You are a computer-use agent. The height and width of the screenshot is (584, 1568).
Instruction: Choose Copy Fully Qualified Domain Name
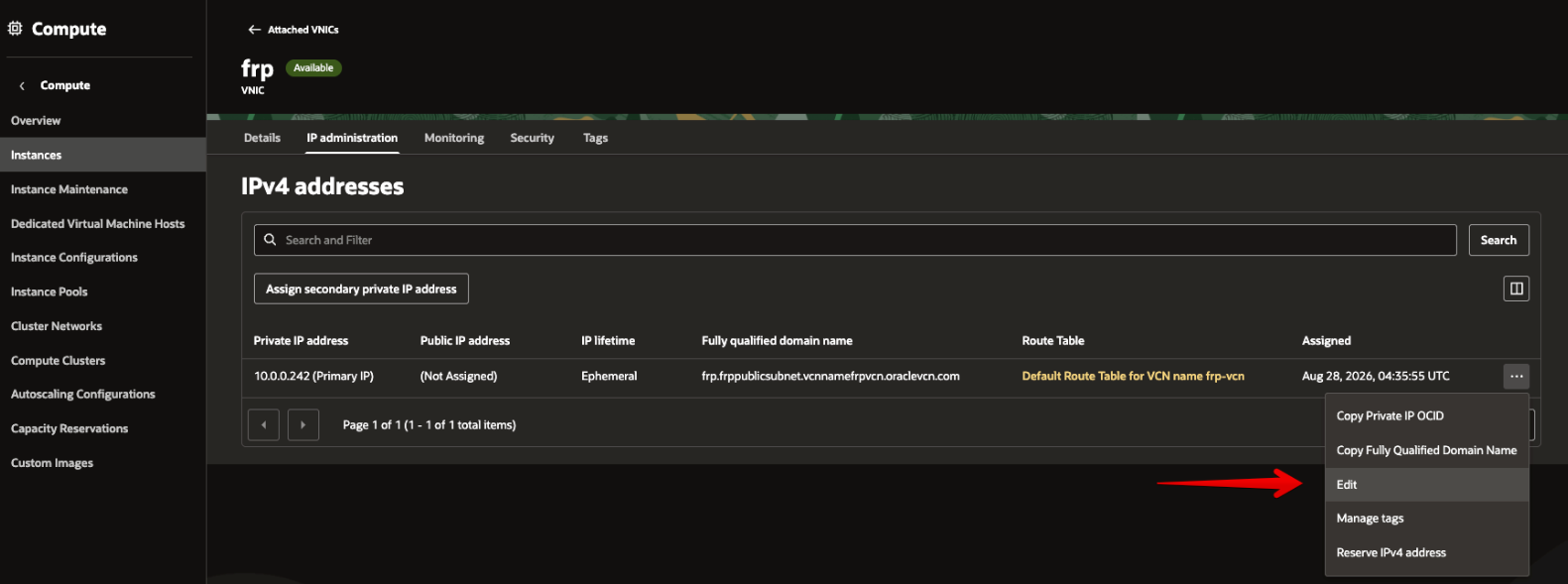pos(1426,450)
